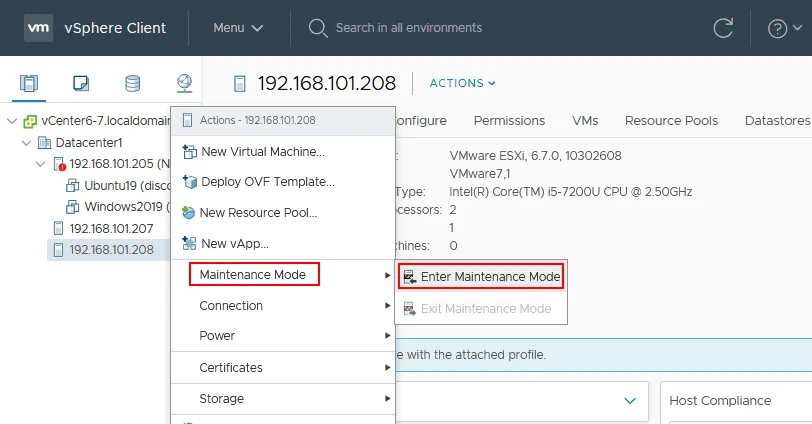Open the help question mark icon
The image size is (812, 424).
pos(778,28)
